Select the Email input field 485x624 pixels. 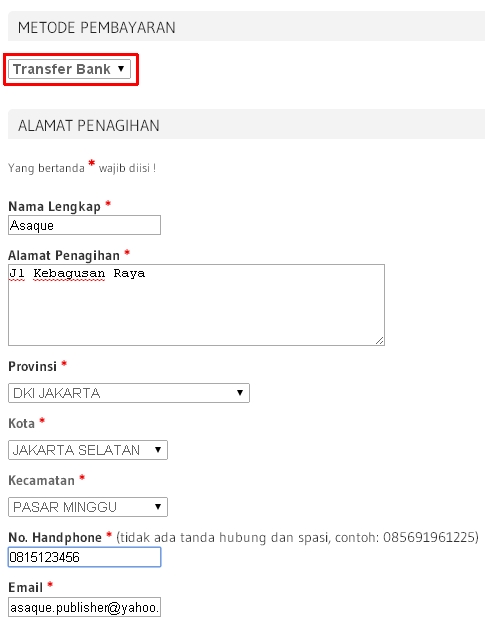(84, 607)
